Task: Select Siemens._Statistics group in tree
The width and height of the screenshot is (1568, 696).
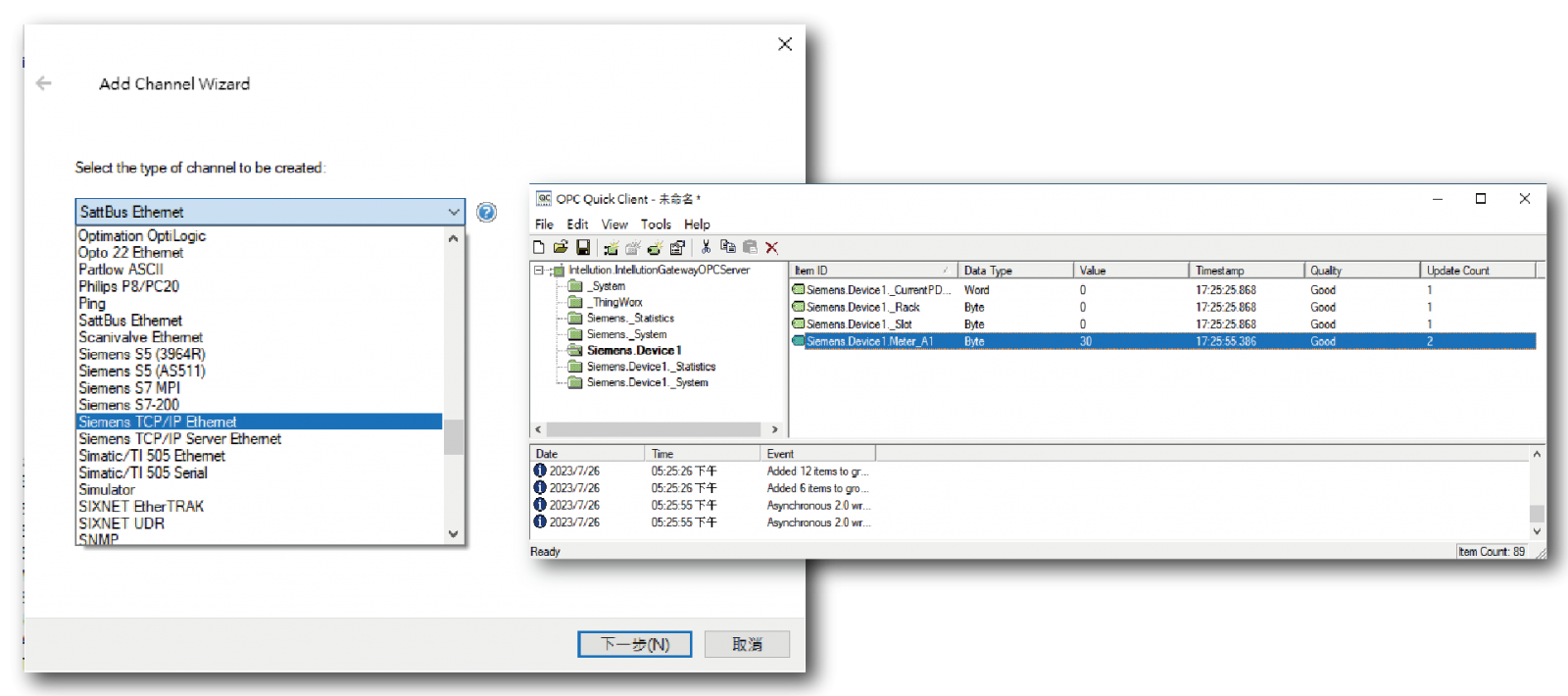Action: 630,319
